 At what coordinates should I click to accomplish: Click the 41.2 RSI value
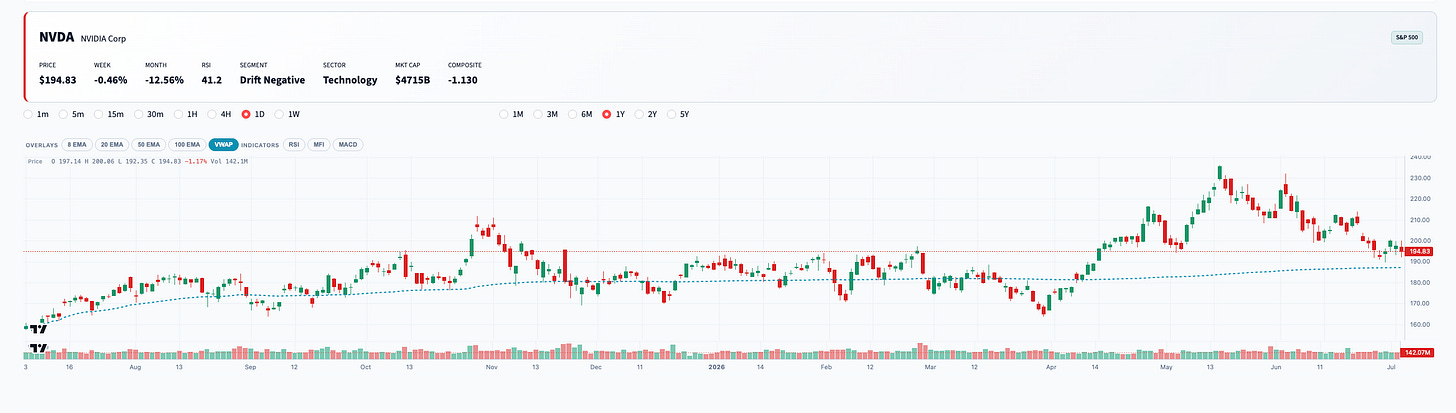pyautogui.click(x=211, y=80)
